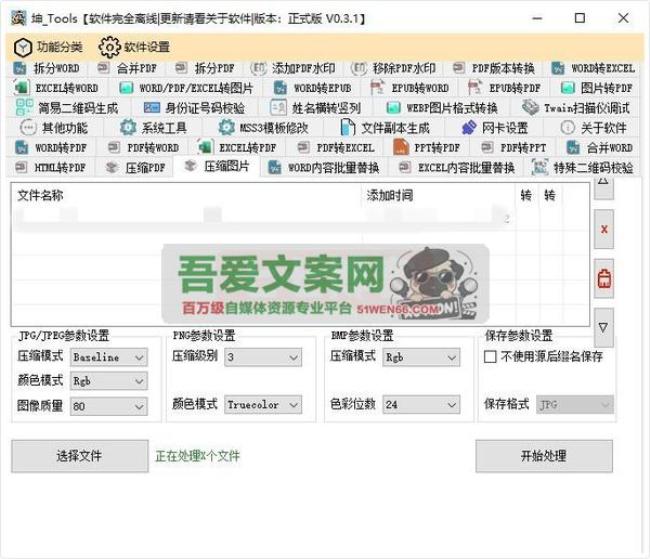
Task: Switch to the PDF转EXCEL tab
Action: pyautogui.click(x=336, y=148)
